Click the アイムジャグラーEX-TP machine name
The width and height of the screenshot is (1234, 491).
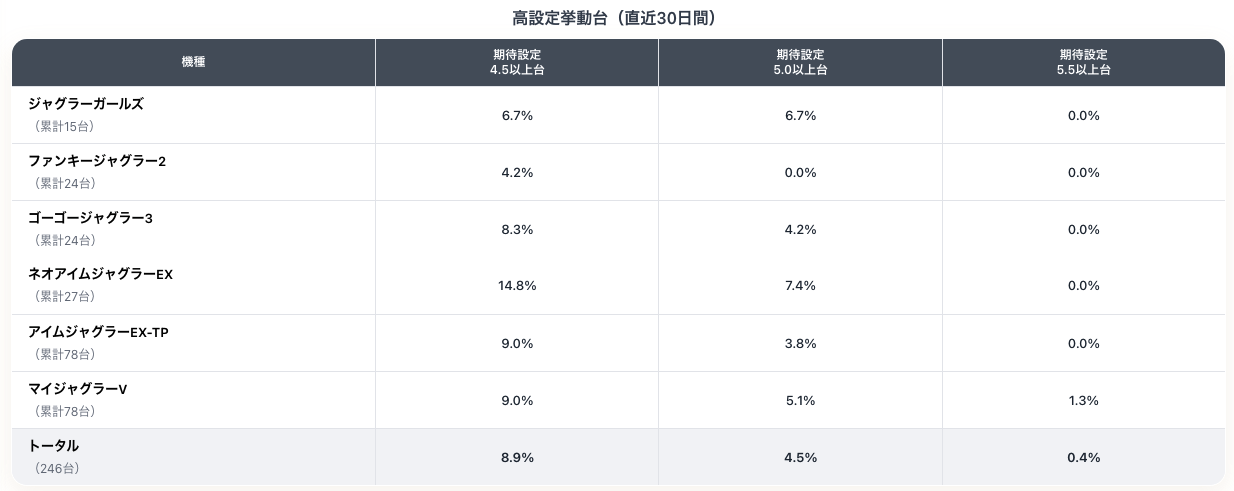(x=98, y=332)
